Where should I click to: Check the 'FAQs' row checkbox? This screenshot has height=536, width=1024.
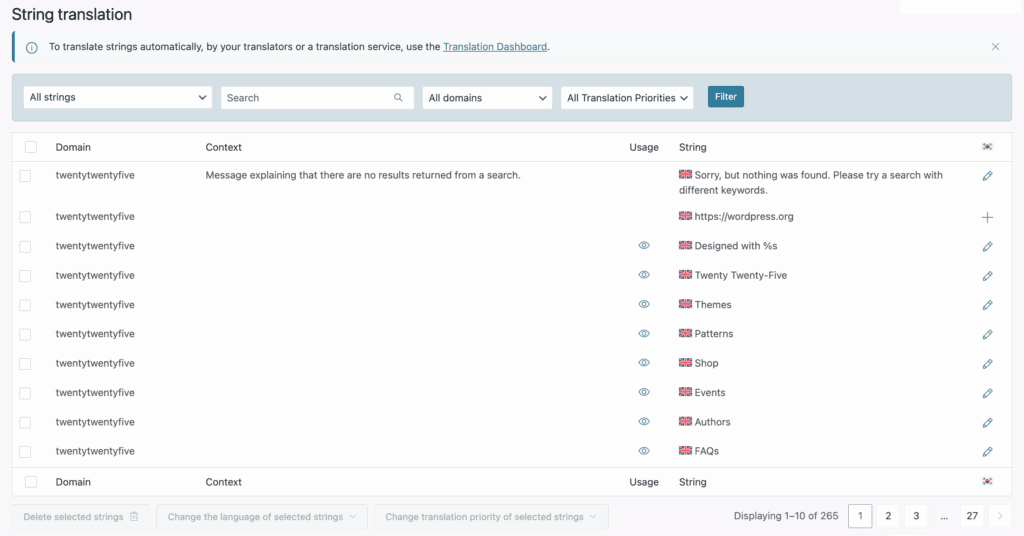tap(25, 452)
